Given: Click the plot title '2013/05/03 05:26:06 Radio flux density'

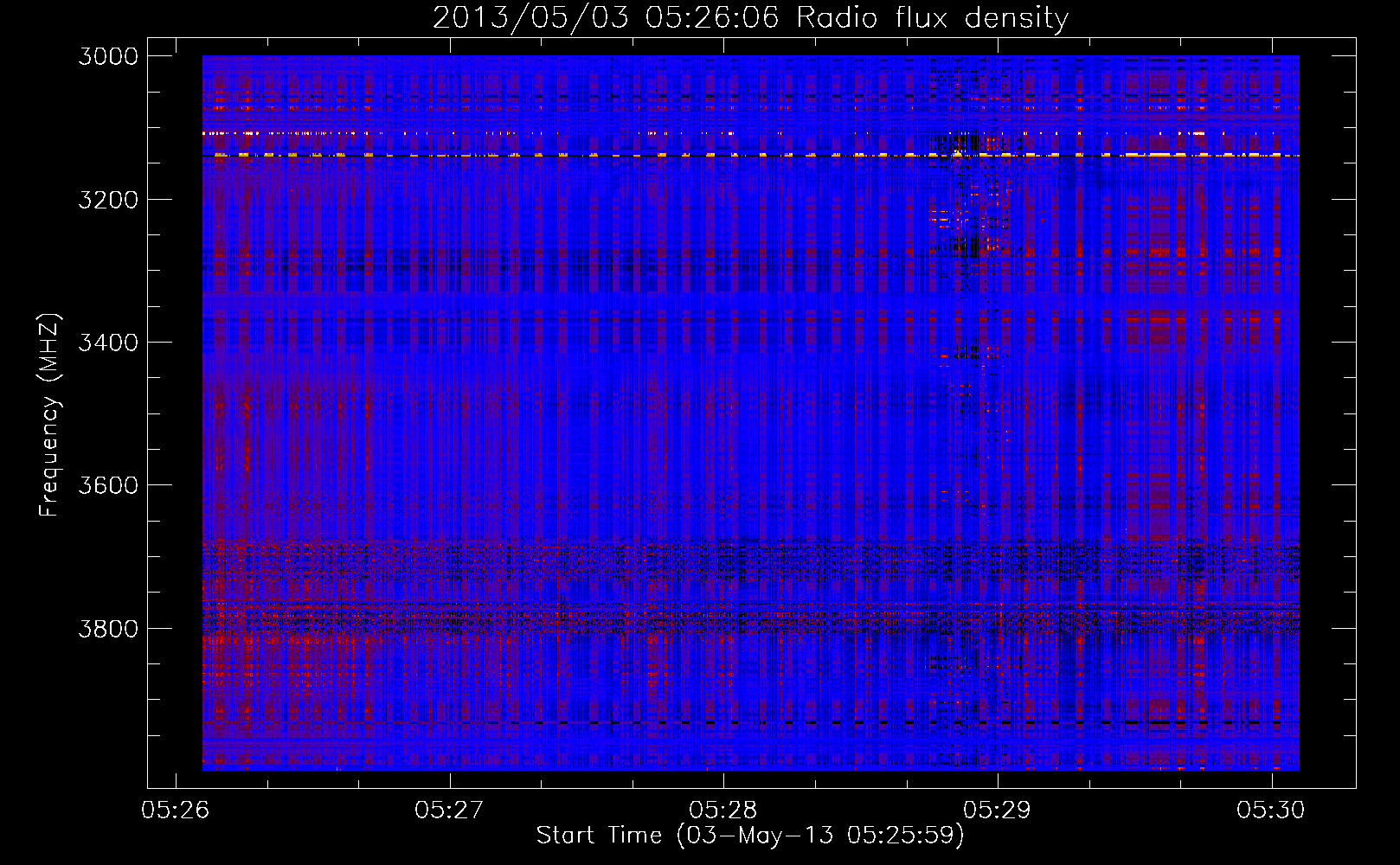Looking at the screenshot, I should pos(750,18).
